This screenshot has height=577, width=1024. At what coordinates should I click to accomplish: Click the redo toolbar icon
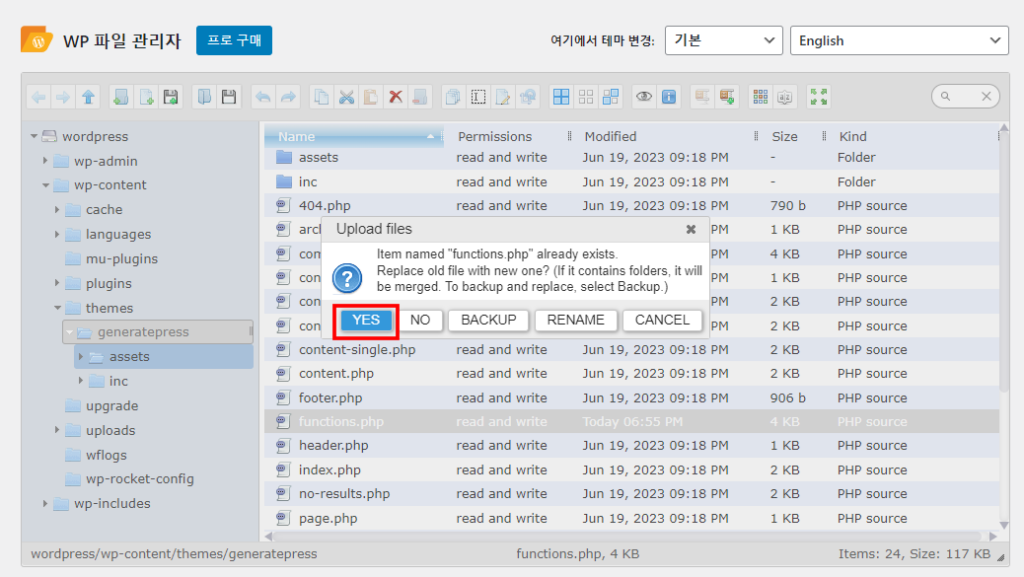coord(288,97)
